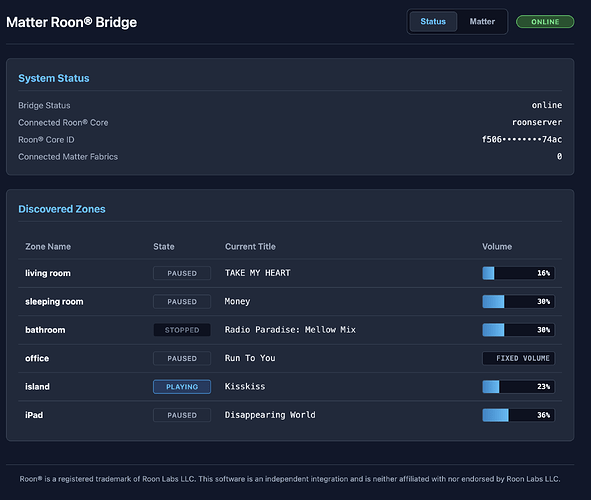Open the Matter tab
The image size is (591, 500).
[x=482, y=21]
